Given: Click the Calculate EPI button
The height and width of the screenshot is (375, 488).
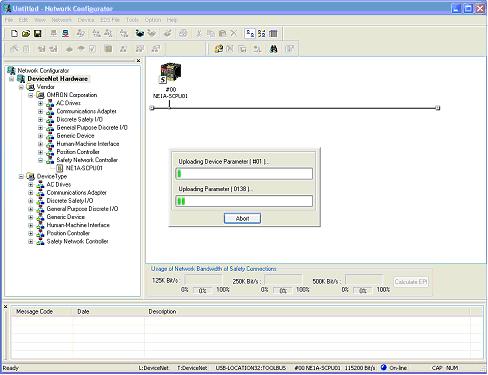Looking at the screenshot, I should tap(411, 282).
